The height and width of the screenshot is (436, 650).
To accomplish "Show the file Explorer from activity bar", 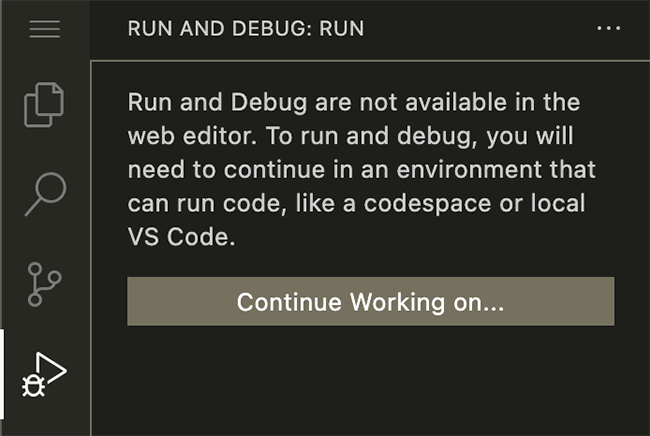I will coord(44,104).
